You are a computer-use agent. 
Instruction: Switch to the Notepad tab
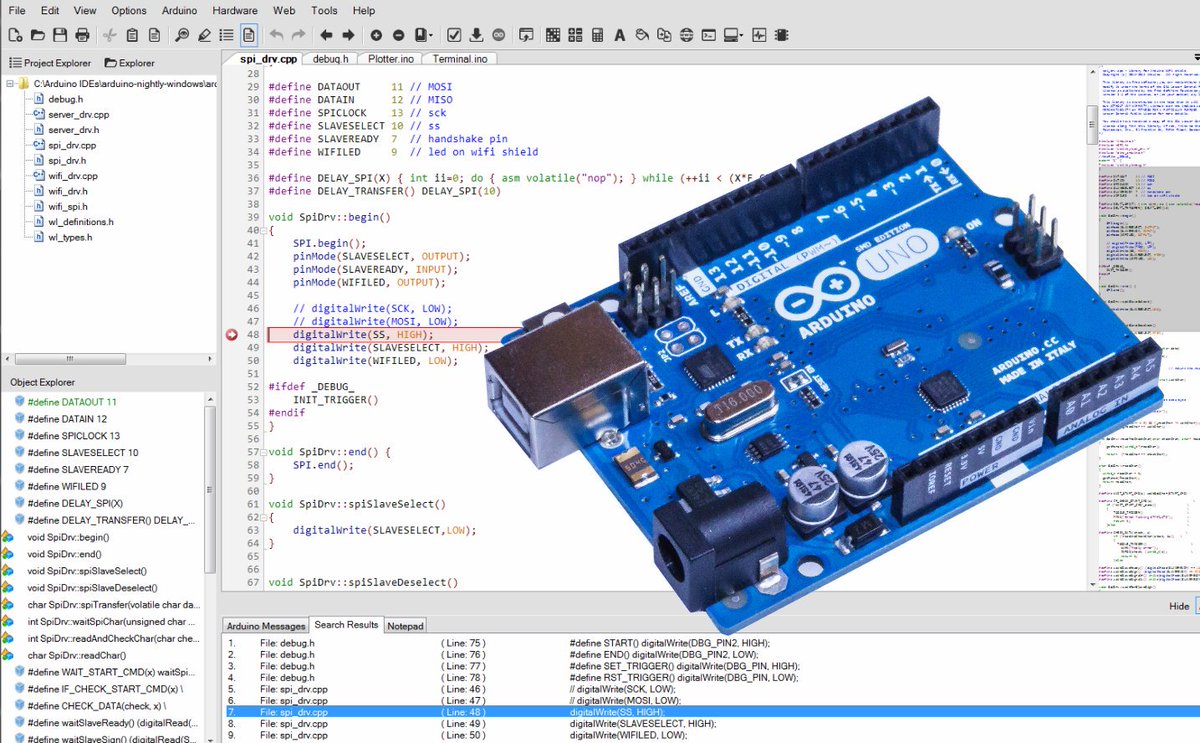tap(405, 626)
